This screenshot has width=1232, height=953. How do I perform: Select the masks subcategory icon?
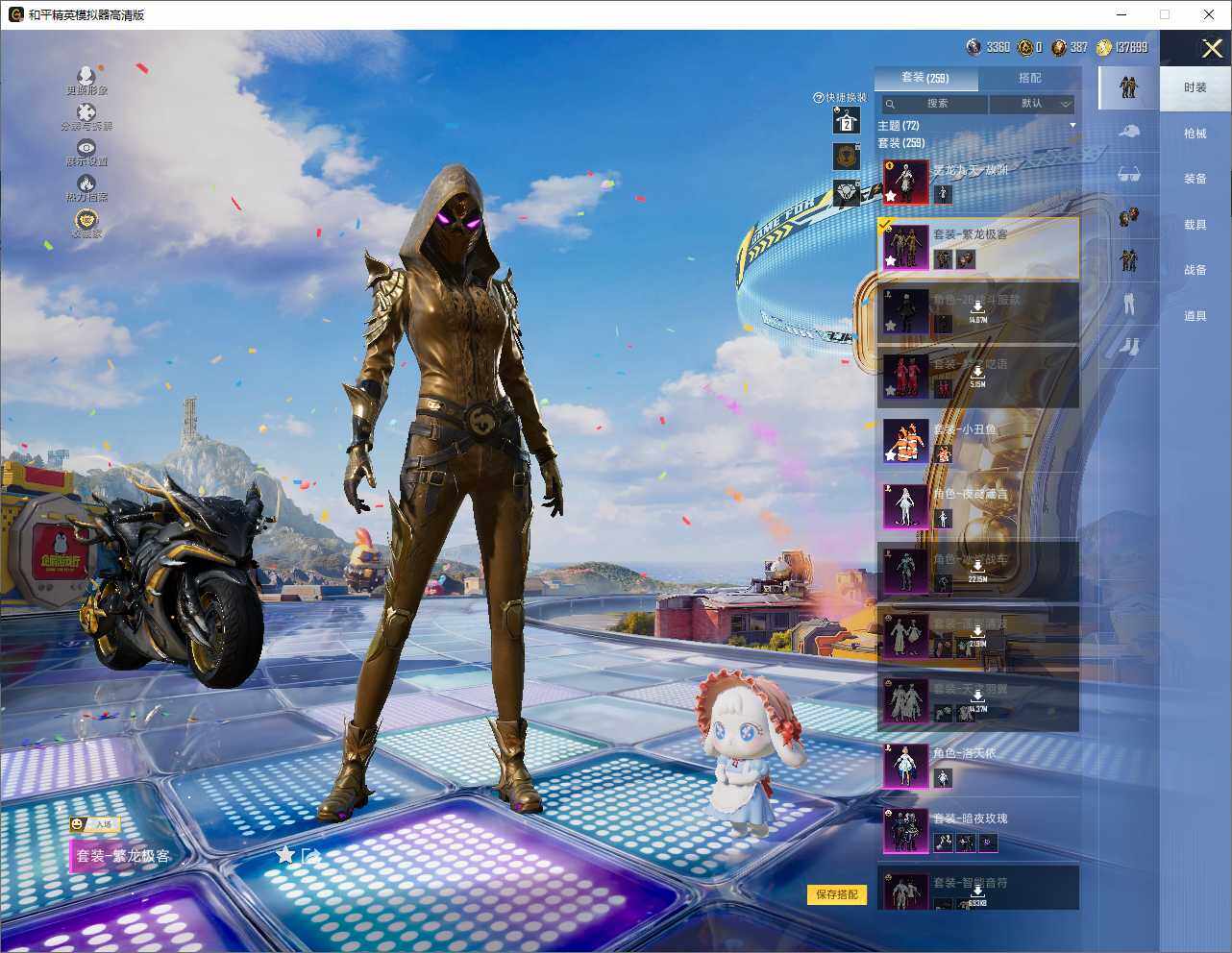tap(1128, 217)
